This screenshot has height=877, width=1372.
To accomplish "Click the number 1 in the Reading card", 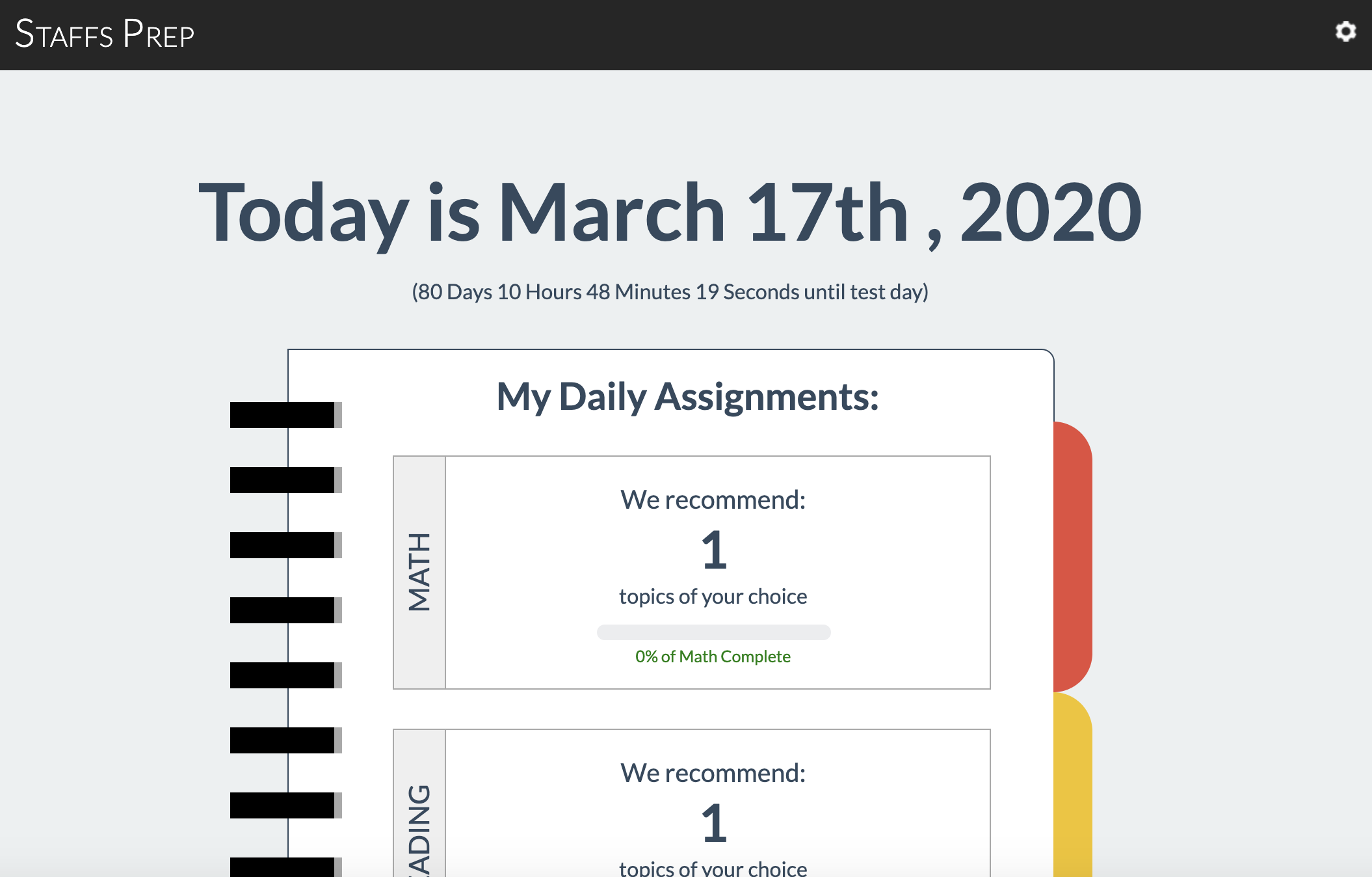I will tap(713, 823).
